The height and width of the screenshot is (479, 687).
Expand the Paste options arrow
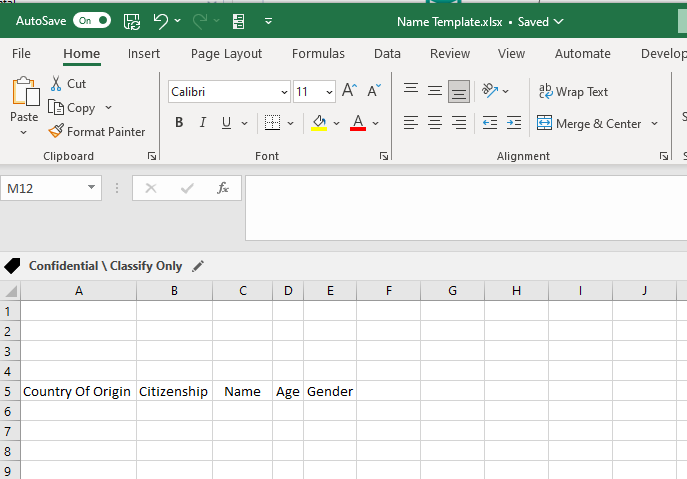tap(24, 132)
